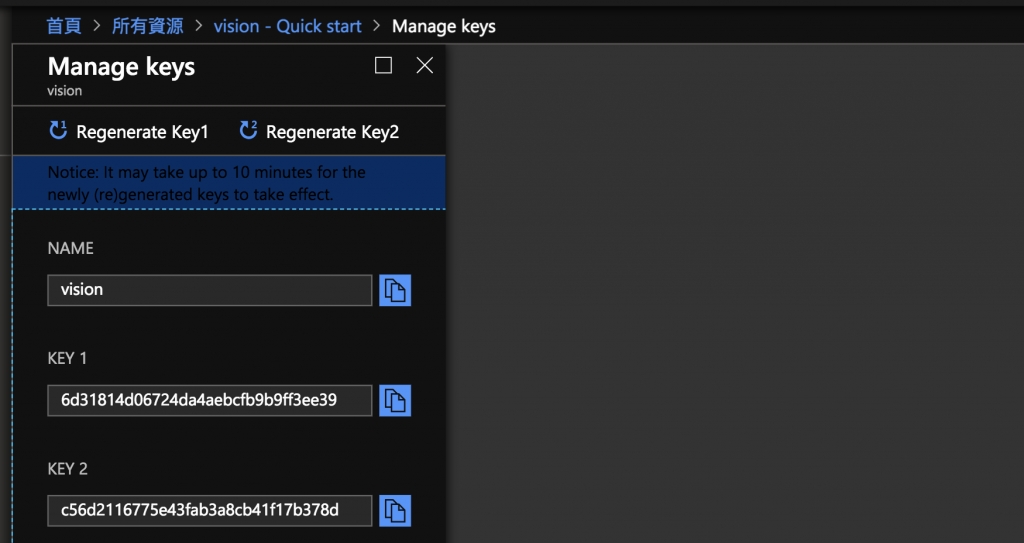Screen dimensions: 1024x543
Task: Return to vision - Quick start breadcrumb
Action: click(287, 26)
